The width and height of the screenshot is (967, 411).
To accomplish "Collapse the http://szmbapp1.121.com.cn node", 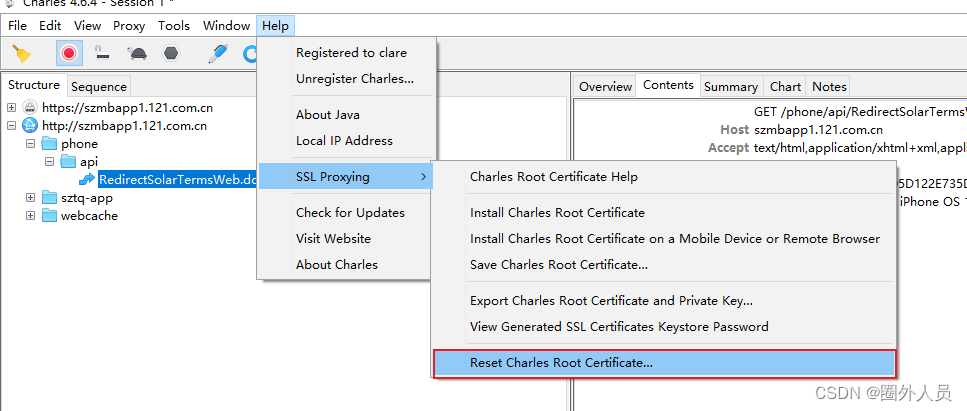I will click(11, 125).
